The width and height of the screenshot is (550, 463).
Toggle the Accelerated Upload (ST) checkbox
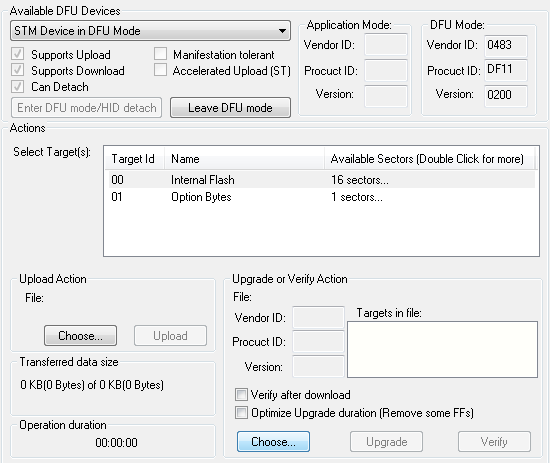[x=160, y=70]
